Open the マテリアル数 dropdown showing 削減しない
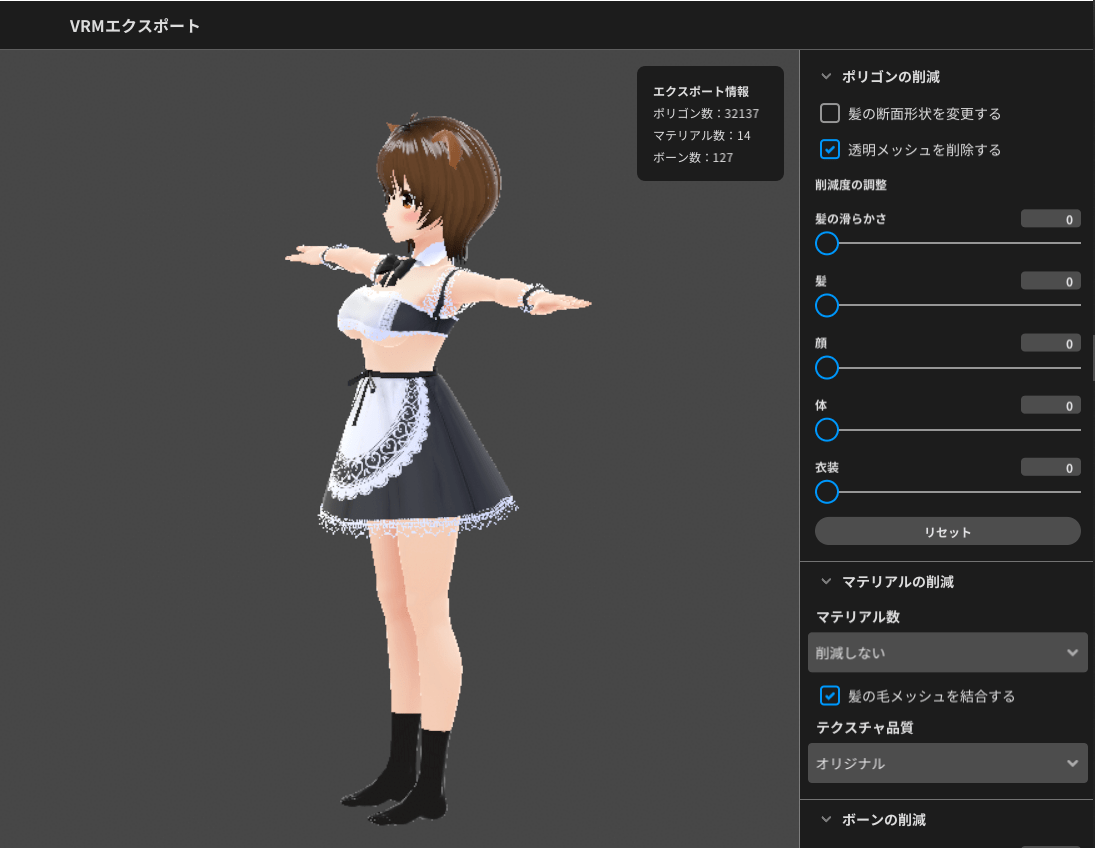The width and height of the screenshot is (1095, 848). [947, 653]
